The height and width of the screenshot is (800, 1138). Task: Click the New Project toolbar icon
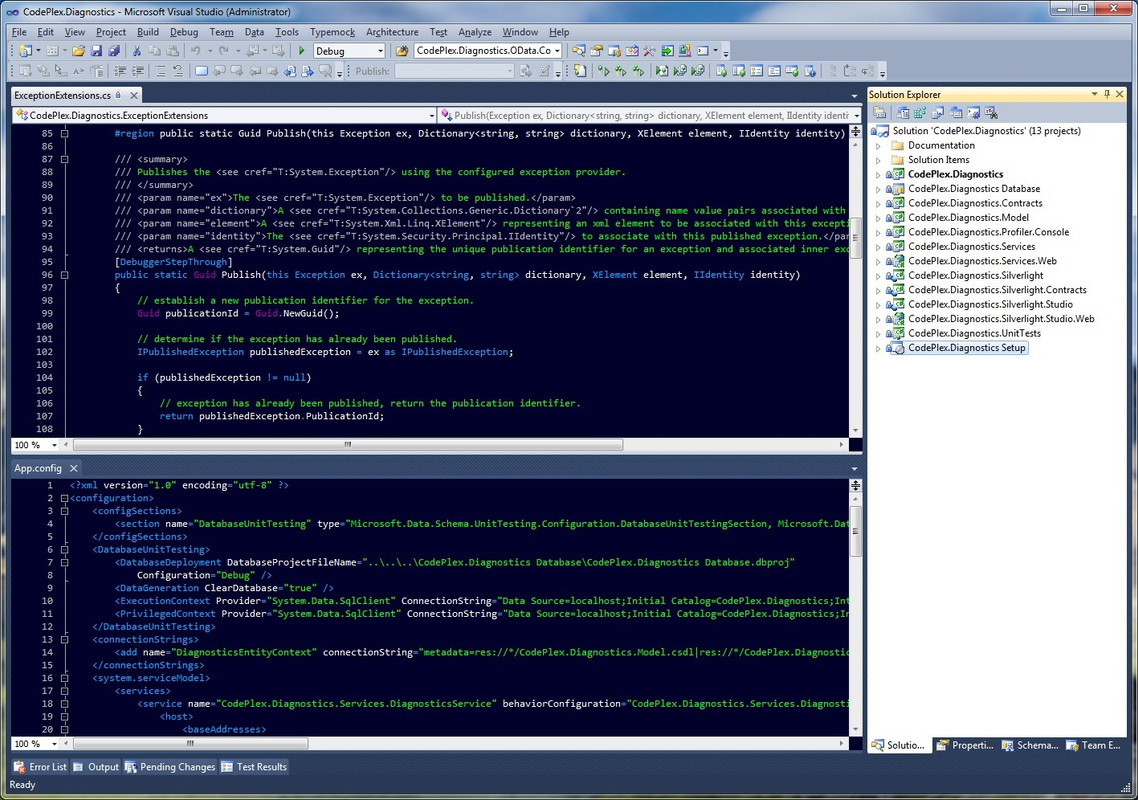(x=25, y=51)
